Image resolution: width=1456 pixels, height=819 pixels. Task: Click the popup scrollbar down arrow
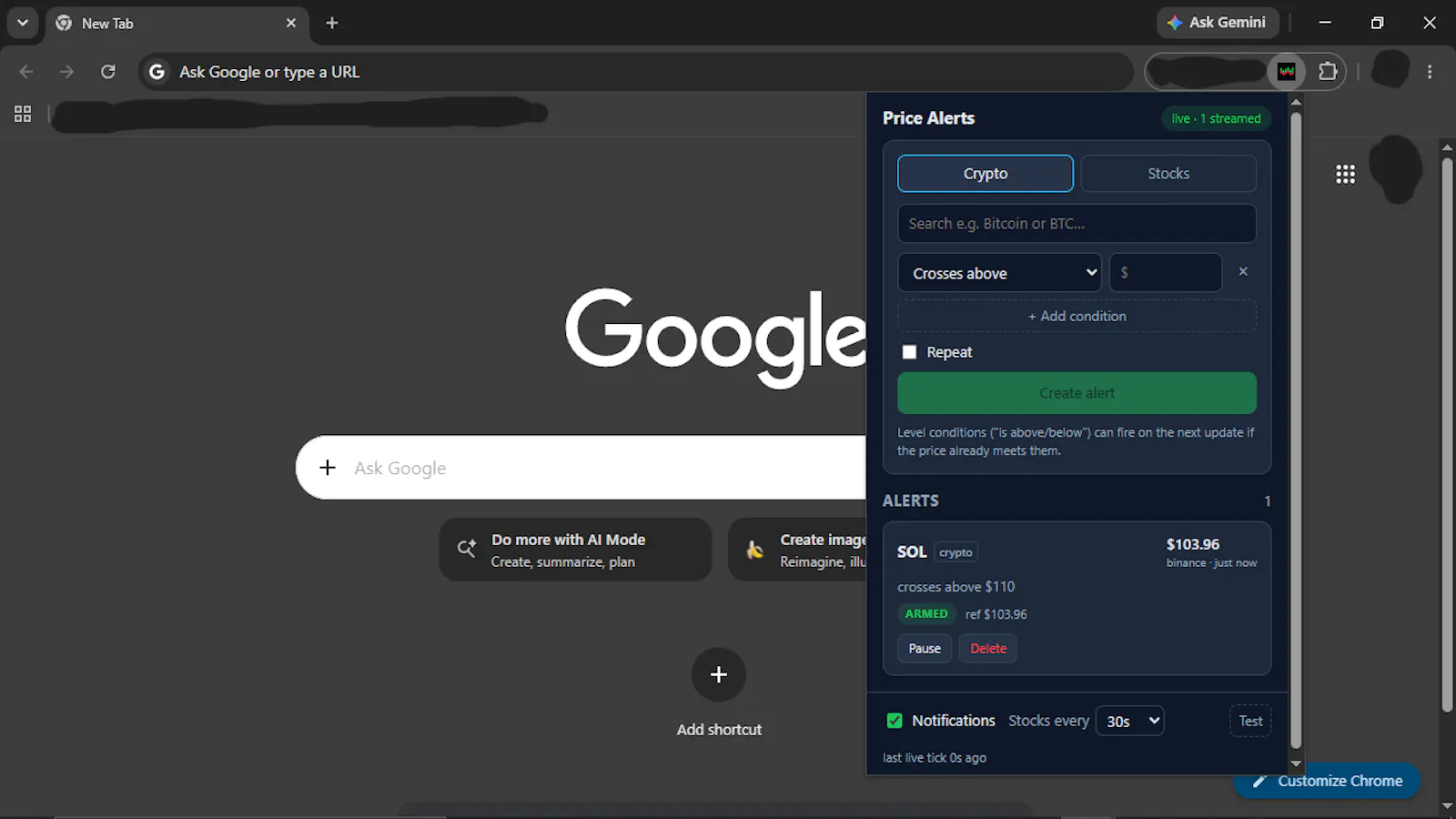pyautogui.click(x=1297, y=764)
